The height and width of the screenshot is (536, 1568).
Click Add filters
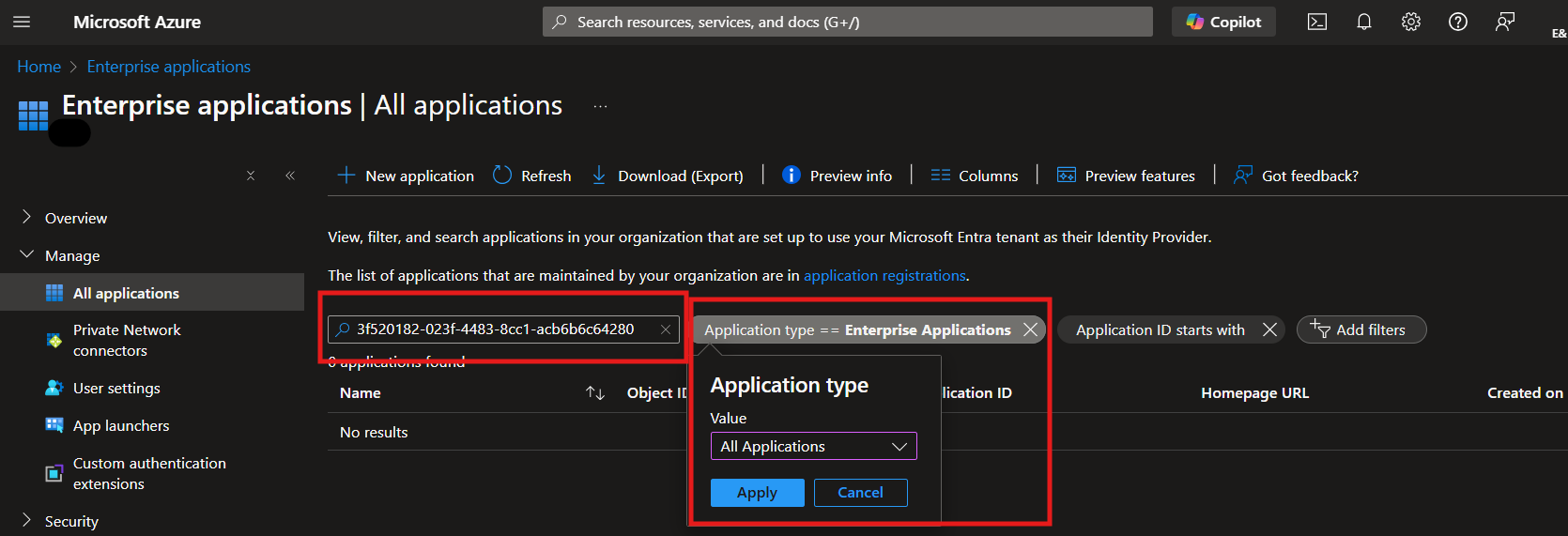click(1361, 329)
